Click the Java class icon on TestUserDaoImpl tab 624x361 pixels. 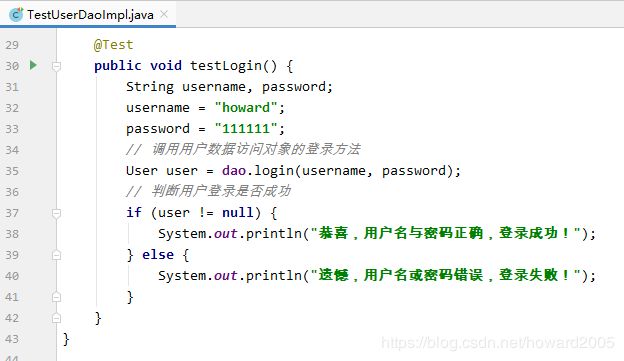(x=16, y=15)
